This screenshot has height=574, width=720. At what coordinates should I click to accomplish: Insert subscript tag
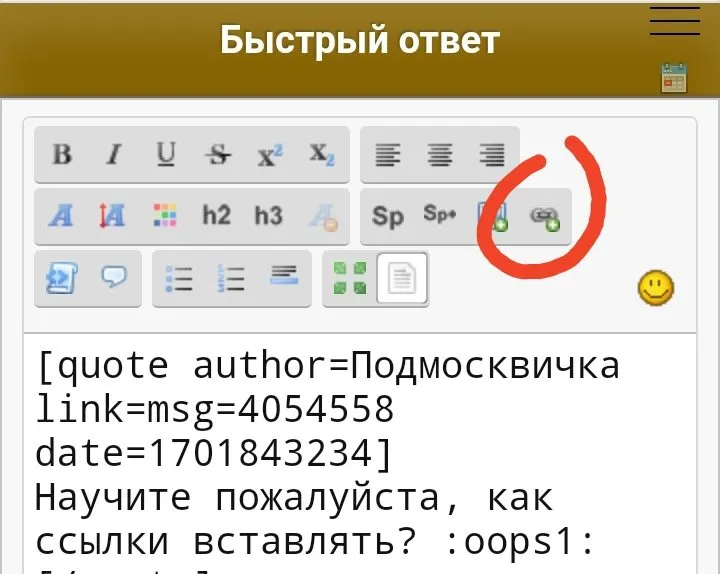click(322, 154)
